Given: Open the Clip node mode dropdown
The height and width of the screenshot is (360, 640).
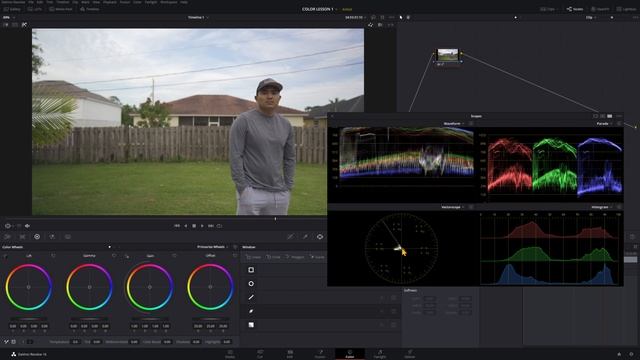Looking at the screenshot, I should [590, 18].
